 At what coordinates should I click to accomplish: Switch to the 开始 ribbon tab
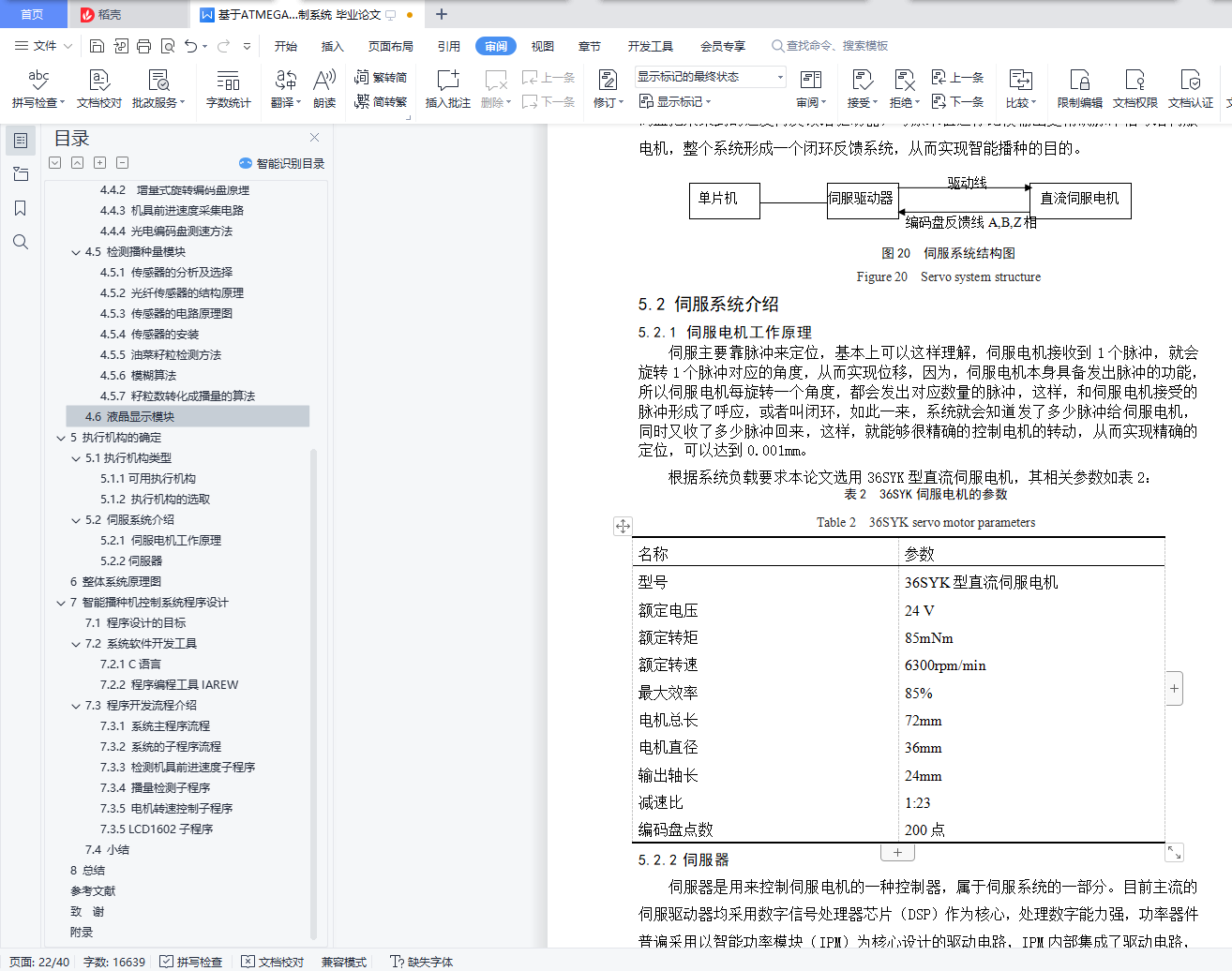tap(286, 46)
